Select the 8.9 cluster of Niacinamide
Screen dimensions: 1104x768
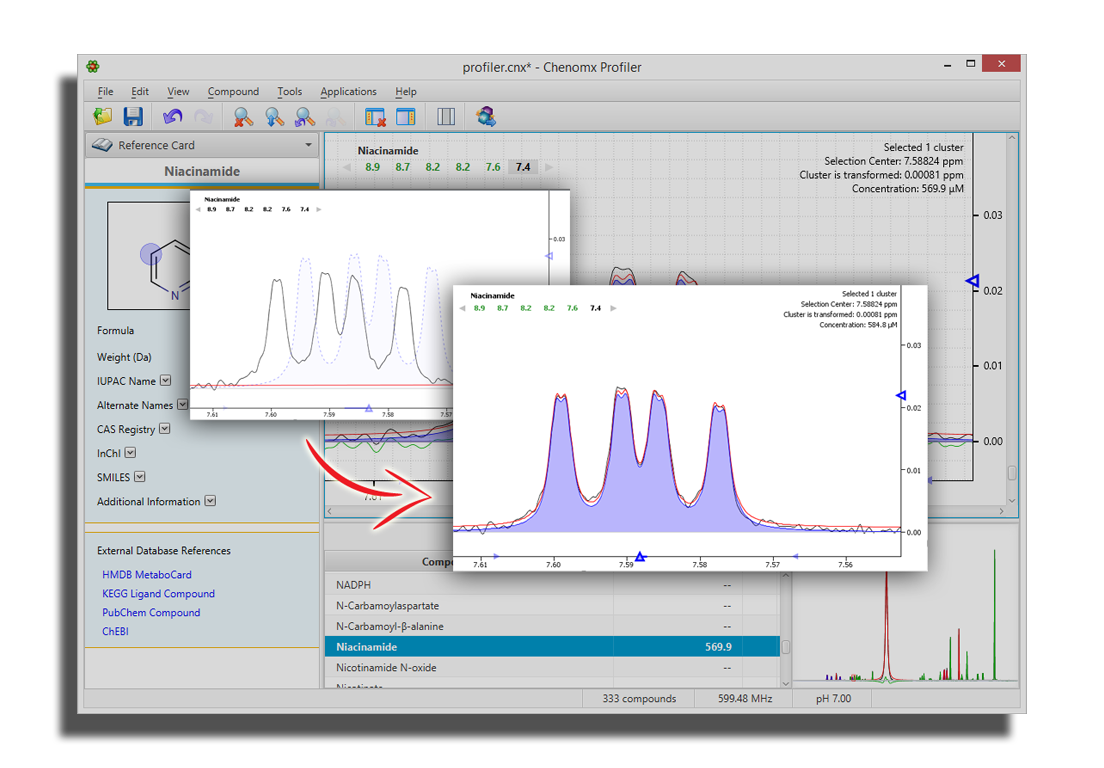tap(372, 168)
